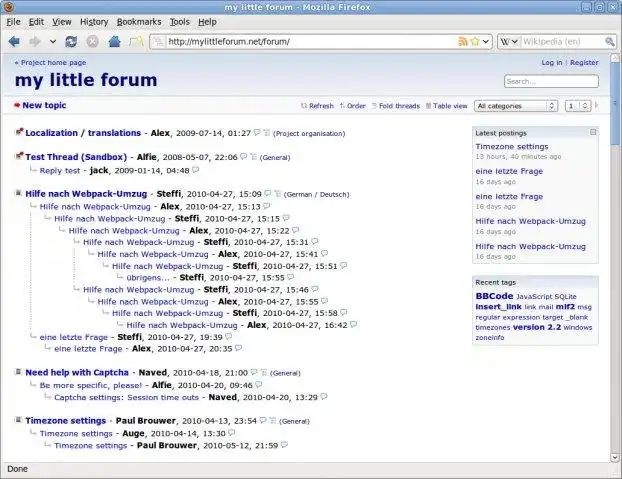Click the forum Search input box
The height and width of the screenshot is (479, 622).
coord(551,81)
